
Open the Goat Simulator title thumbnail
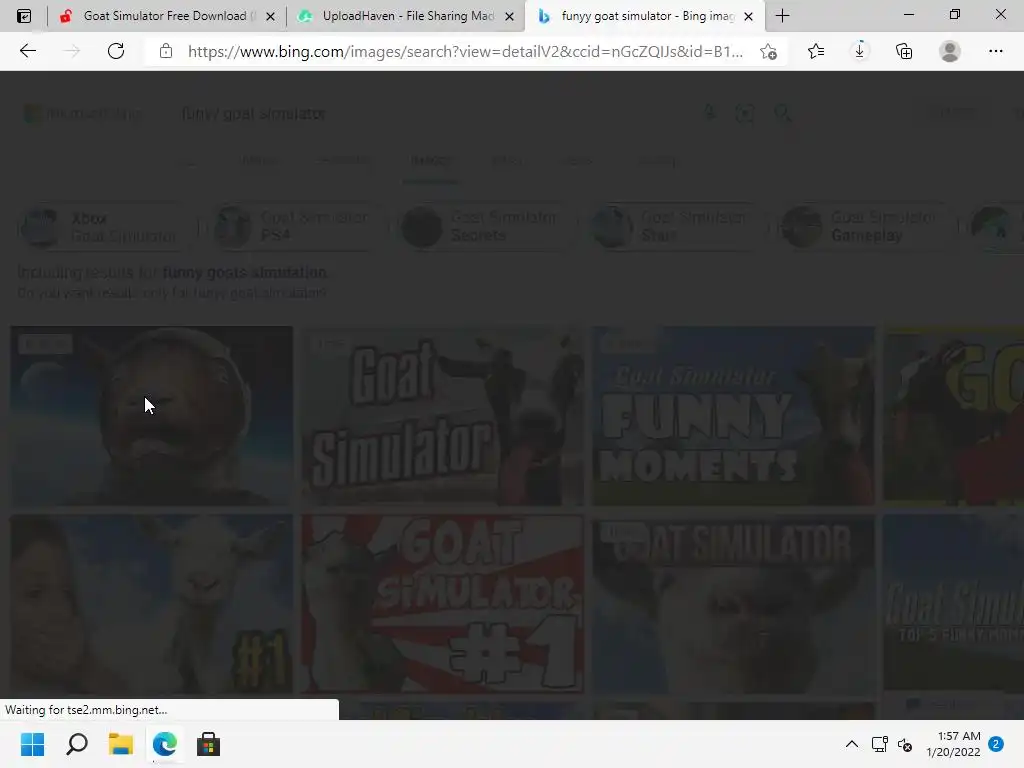tap(442, 415)
